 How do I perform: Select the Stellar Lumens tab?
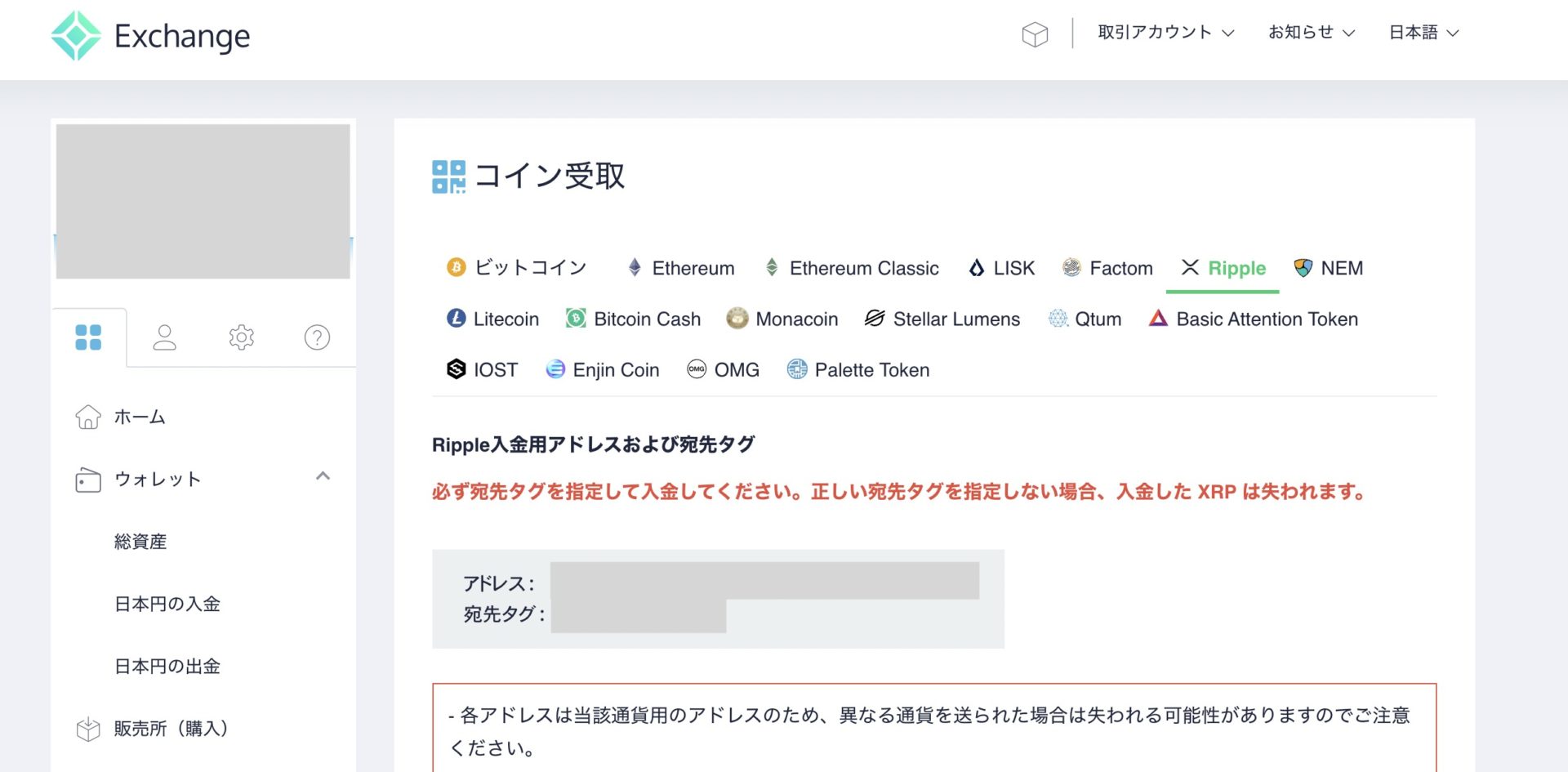click(x=942, y=319)
